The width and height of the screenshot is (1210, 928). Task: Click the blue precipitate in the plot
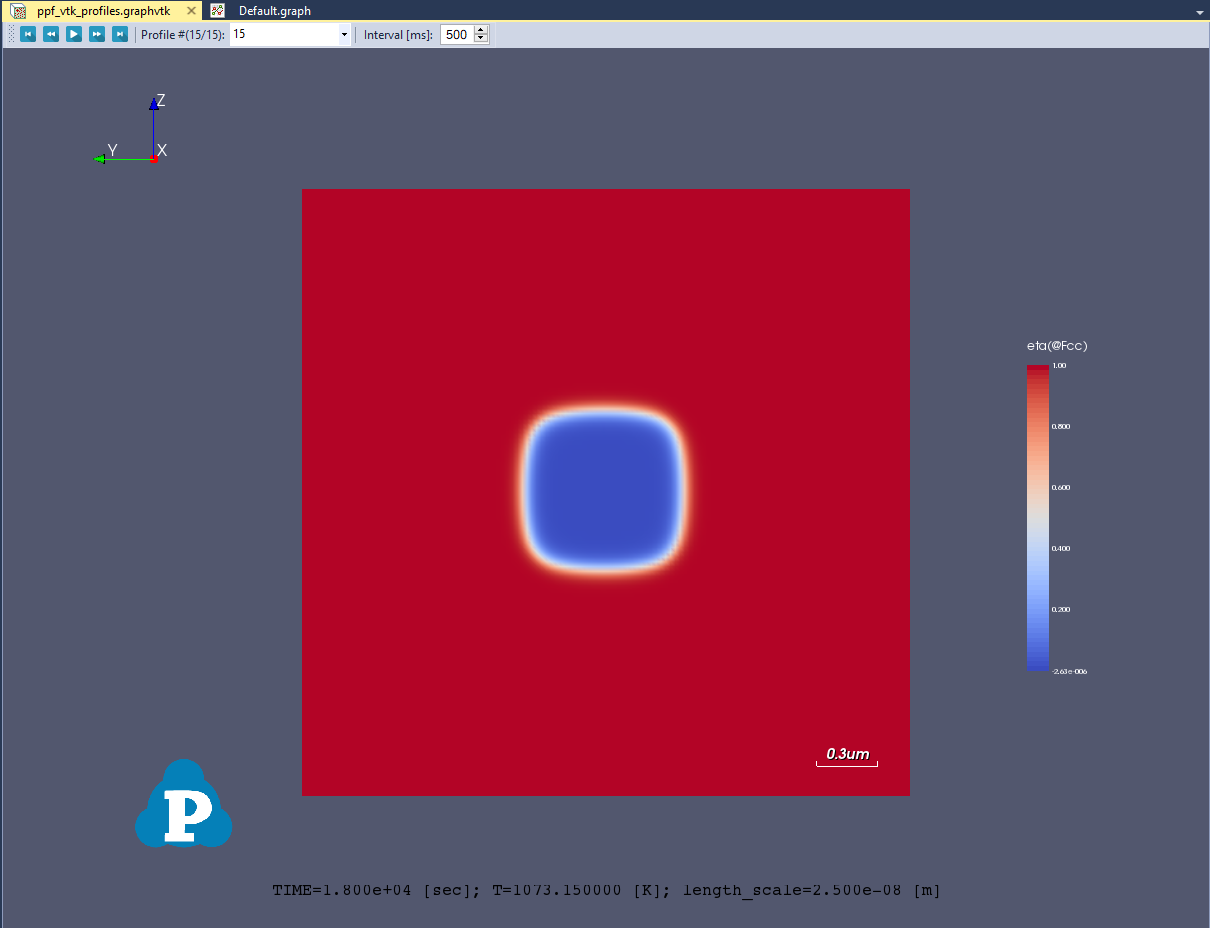604,489
